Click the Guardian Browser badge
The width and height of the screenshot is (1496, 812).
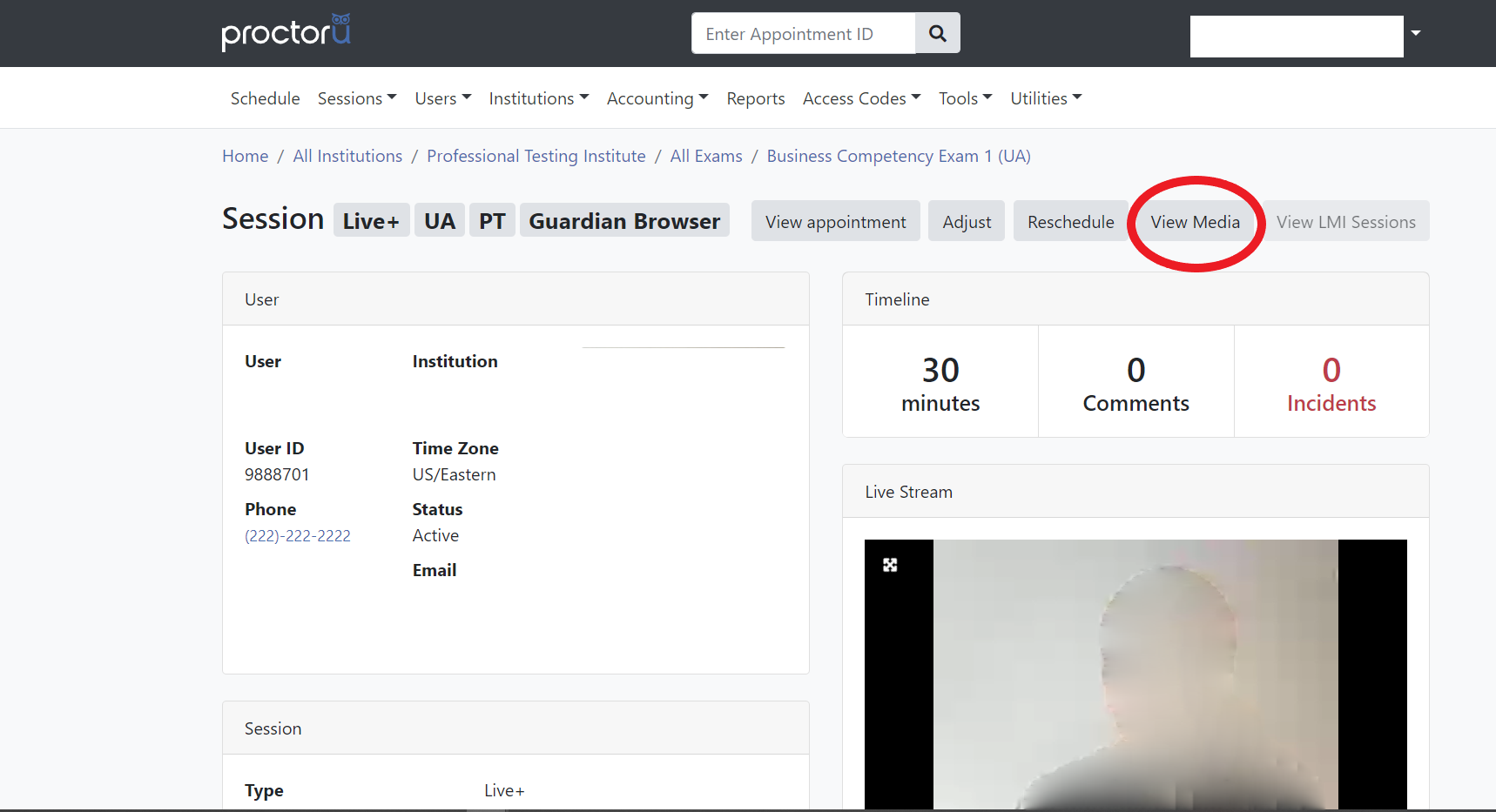point(624,220)
